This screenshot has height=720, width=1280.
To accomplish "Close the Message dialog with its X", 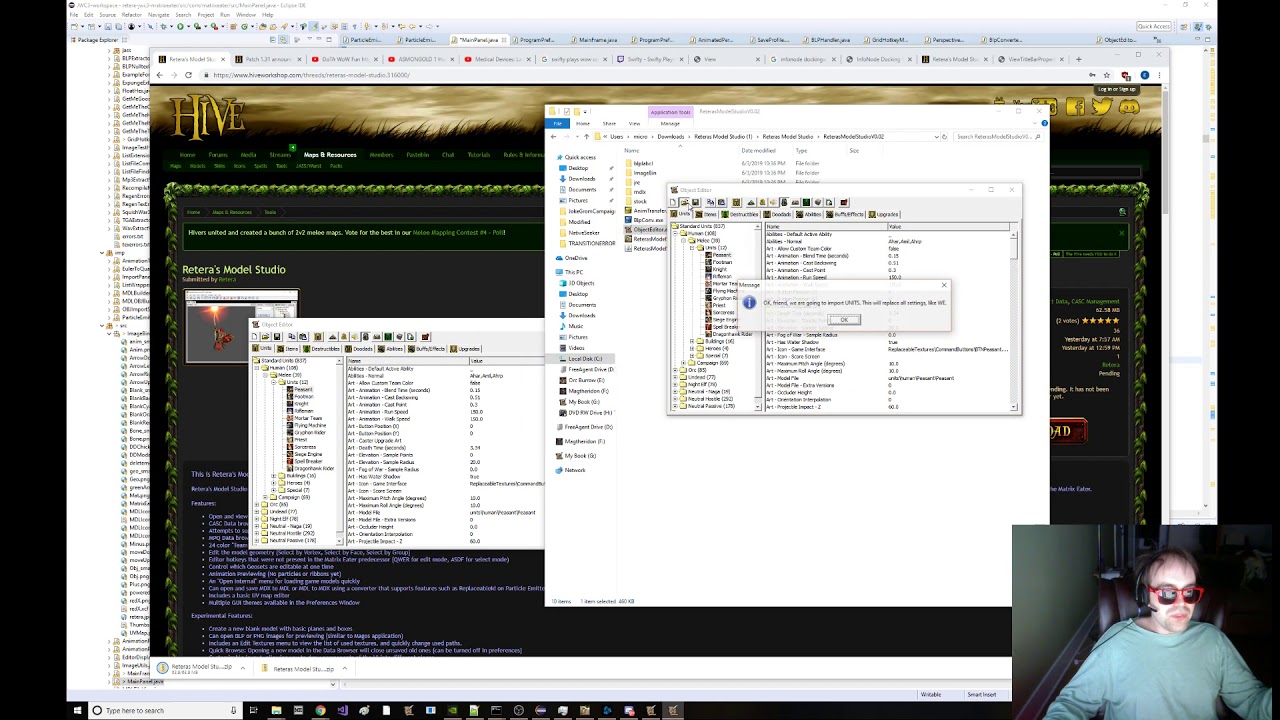I will 943,285.
